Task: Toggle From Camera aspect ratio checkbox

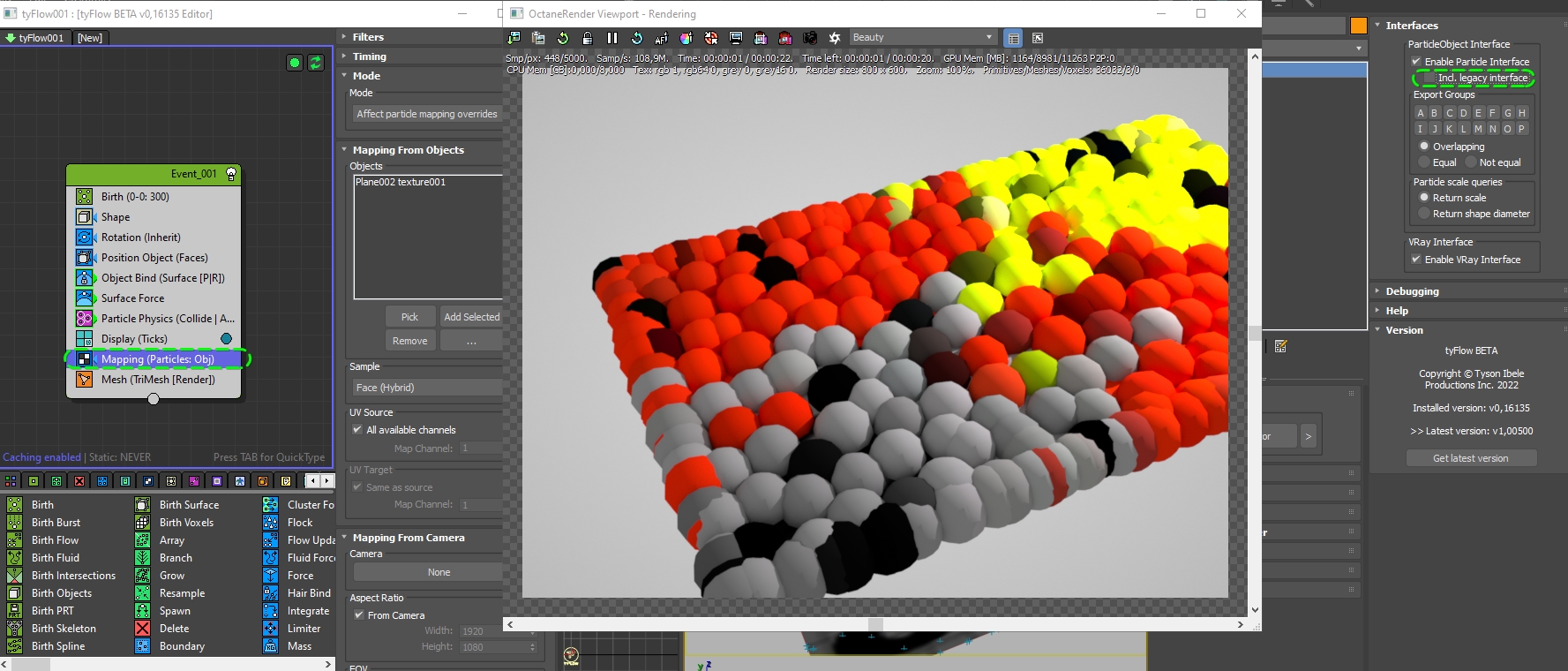Action: click(x=359, y=615)
